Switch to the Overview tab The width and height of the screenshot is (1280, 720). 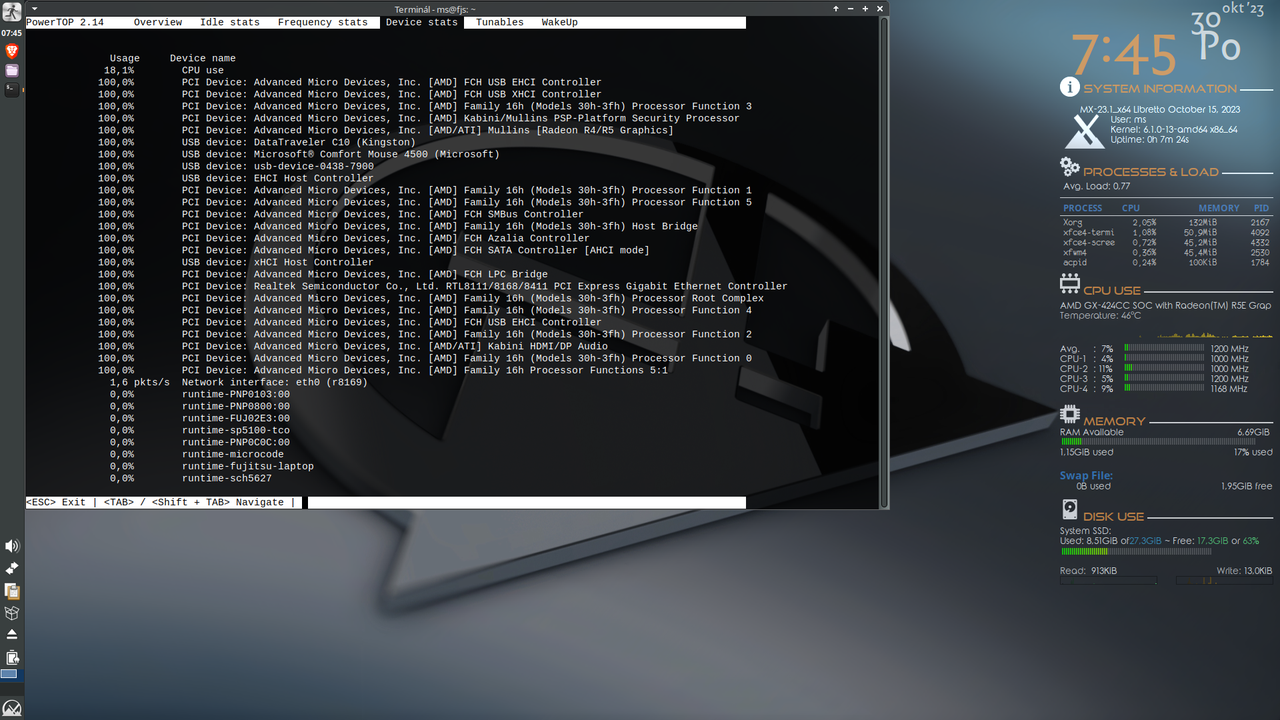pyautogui.click(x=158, y=22)
